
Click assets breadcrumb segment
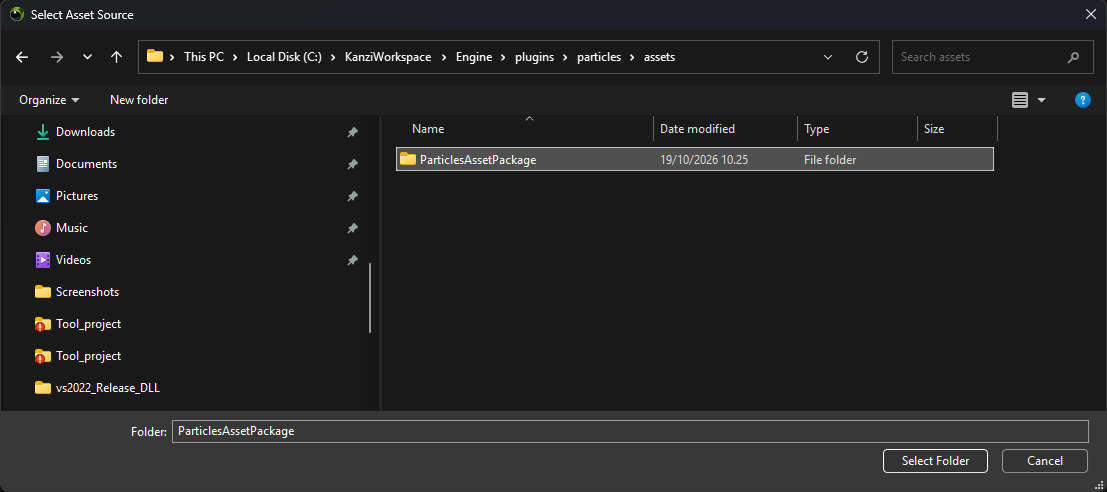pyautogui.click(x=659, y=57)
